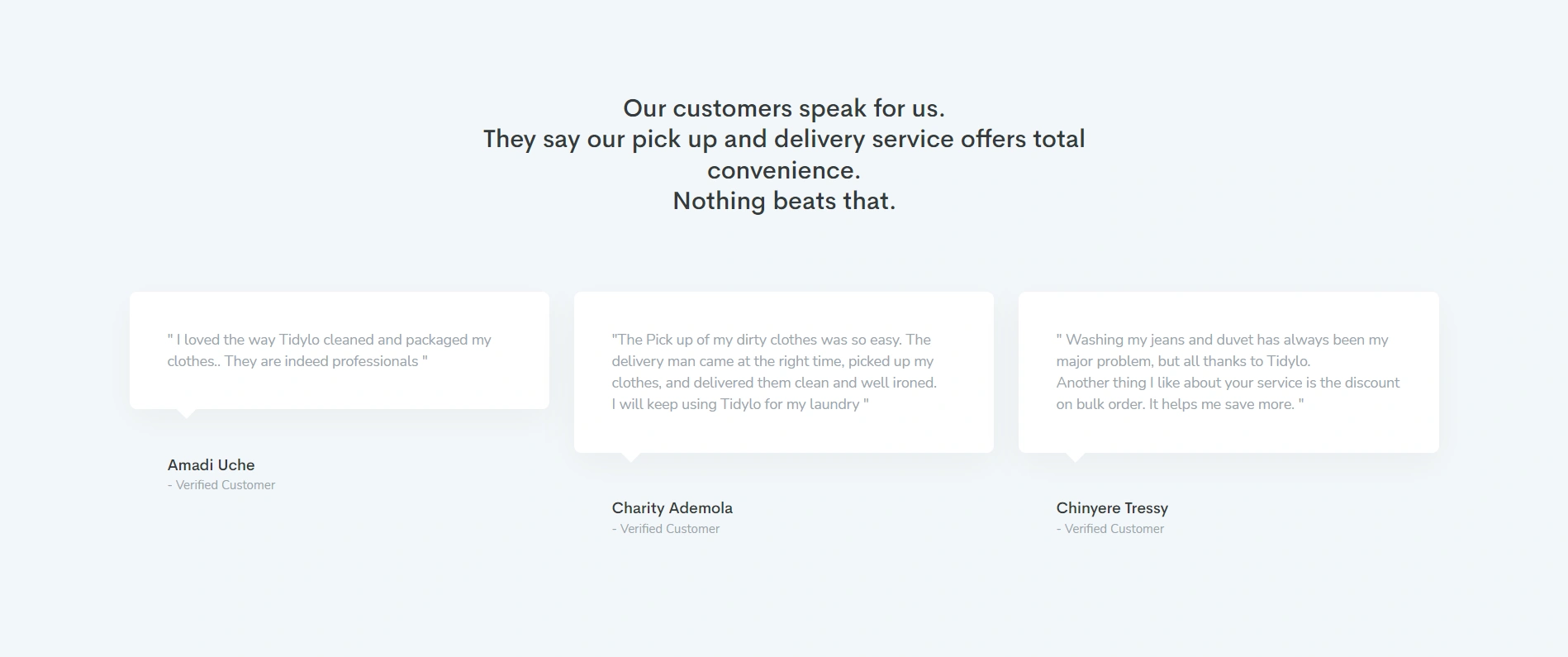Click the text 'discount on bulk order'
Image resolution: width=1568 pixels, height=657 pixels.
(1228, 393)
